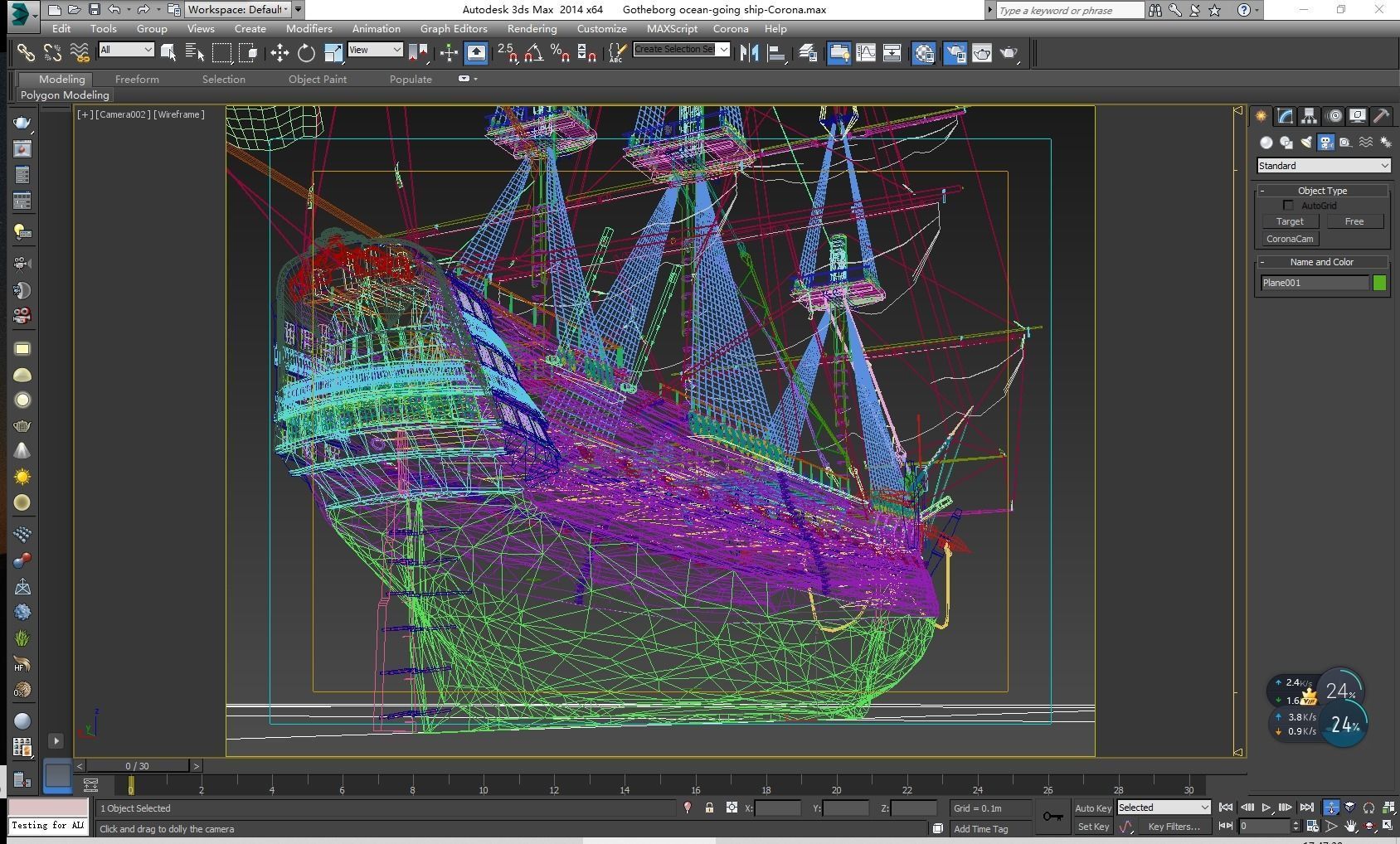Switch to the Freeform ribbon tab

coord(137,79)
